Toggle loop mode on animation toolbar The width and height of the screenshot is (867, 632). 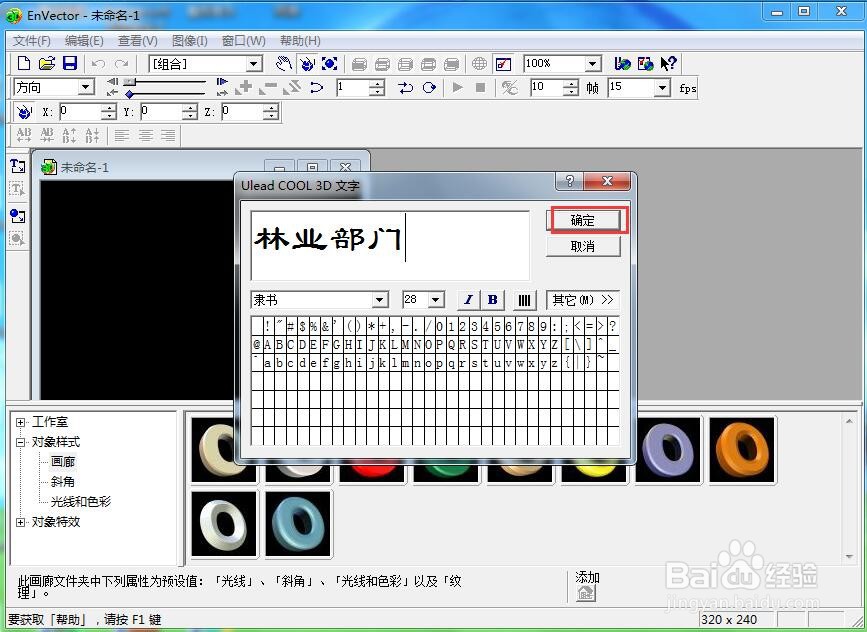pyautogui.click(x=405, y=87)
